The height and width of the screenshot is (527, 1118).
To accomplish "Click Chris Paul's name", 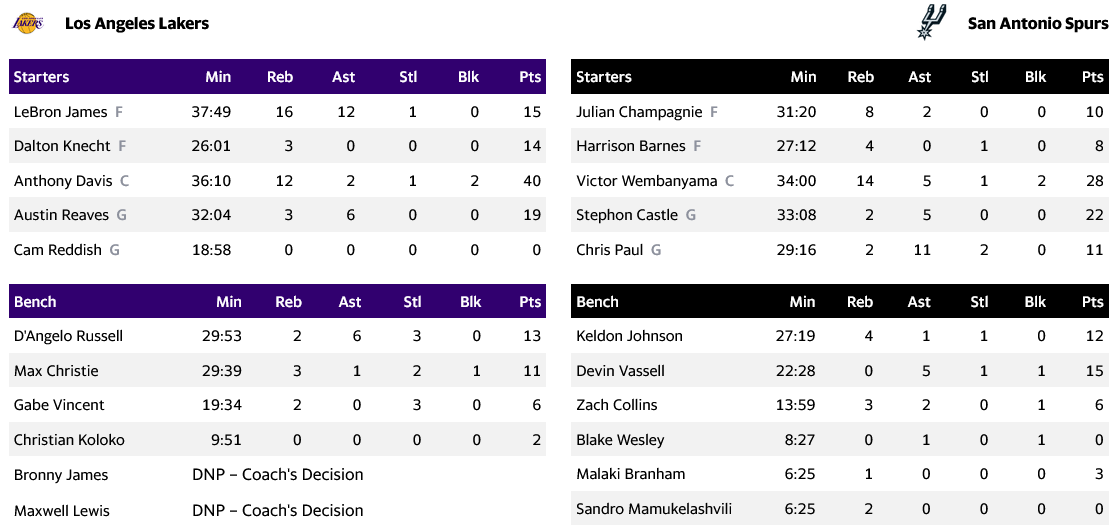I will point(609,250).
